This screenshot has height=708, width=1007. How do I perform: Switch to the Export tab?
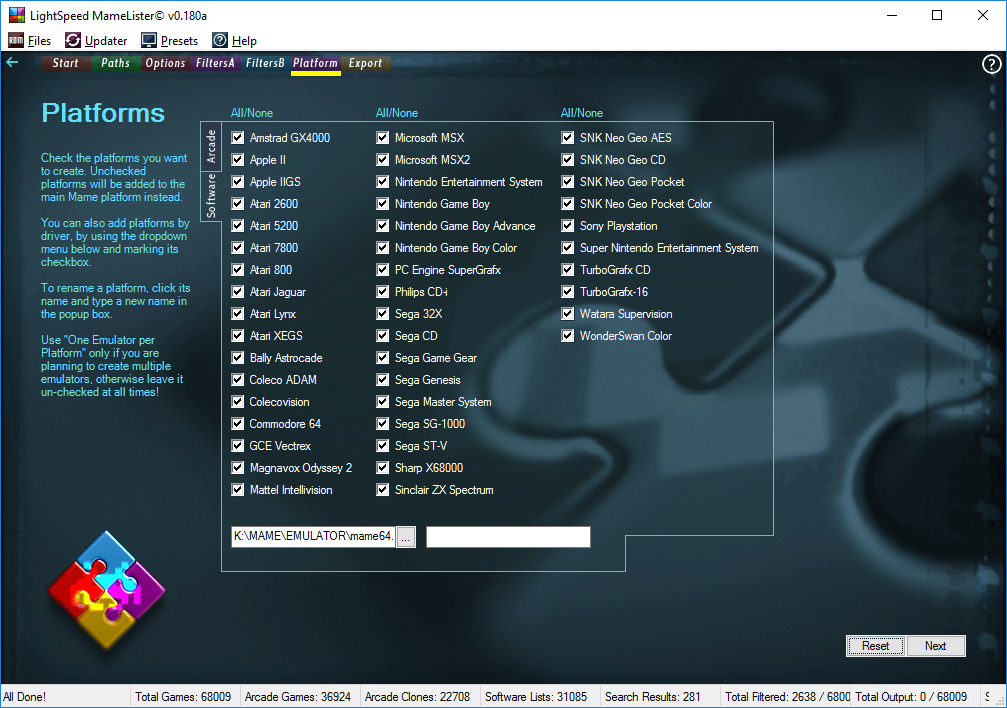click(365, 63)
